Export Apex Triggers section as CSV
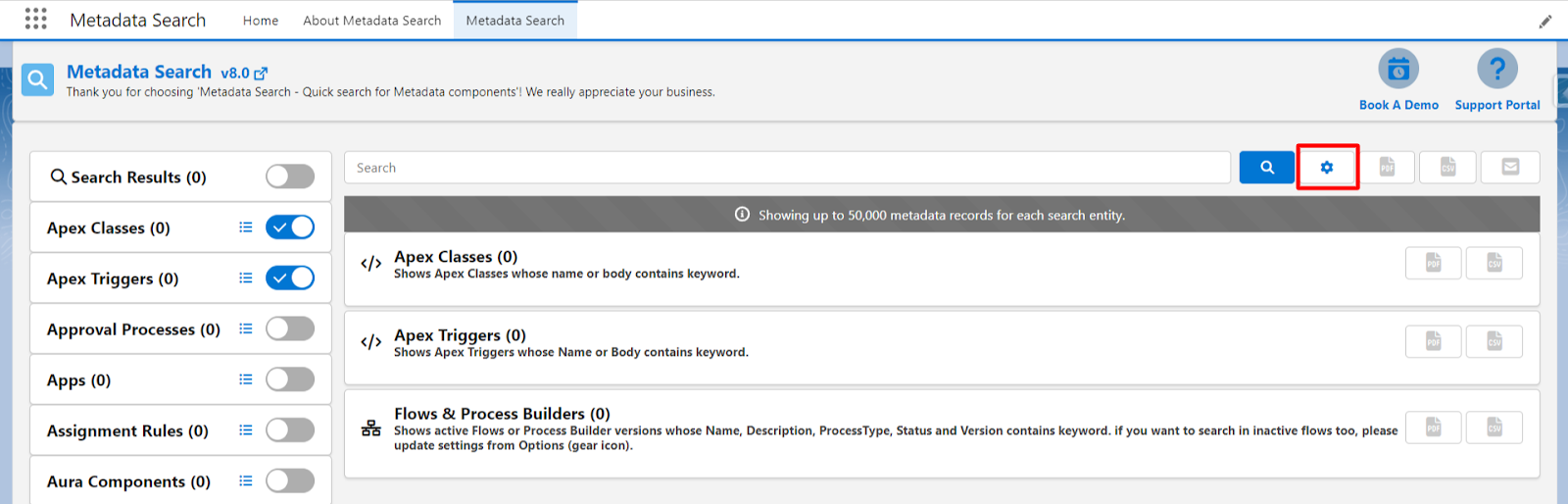The height and width of the screenshot is (504, 1568). tap(1494, 341)
